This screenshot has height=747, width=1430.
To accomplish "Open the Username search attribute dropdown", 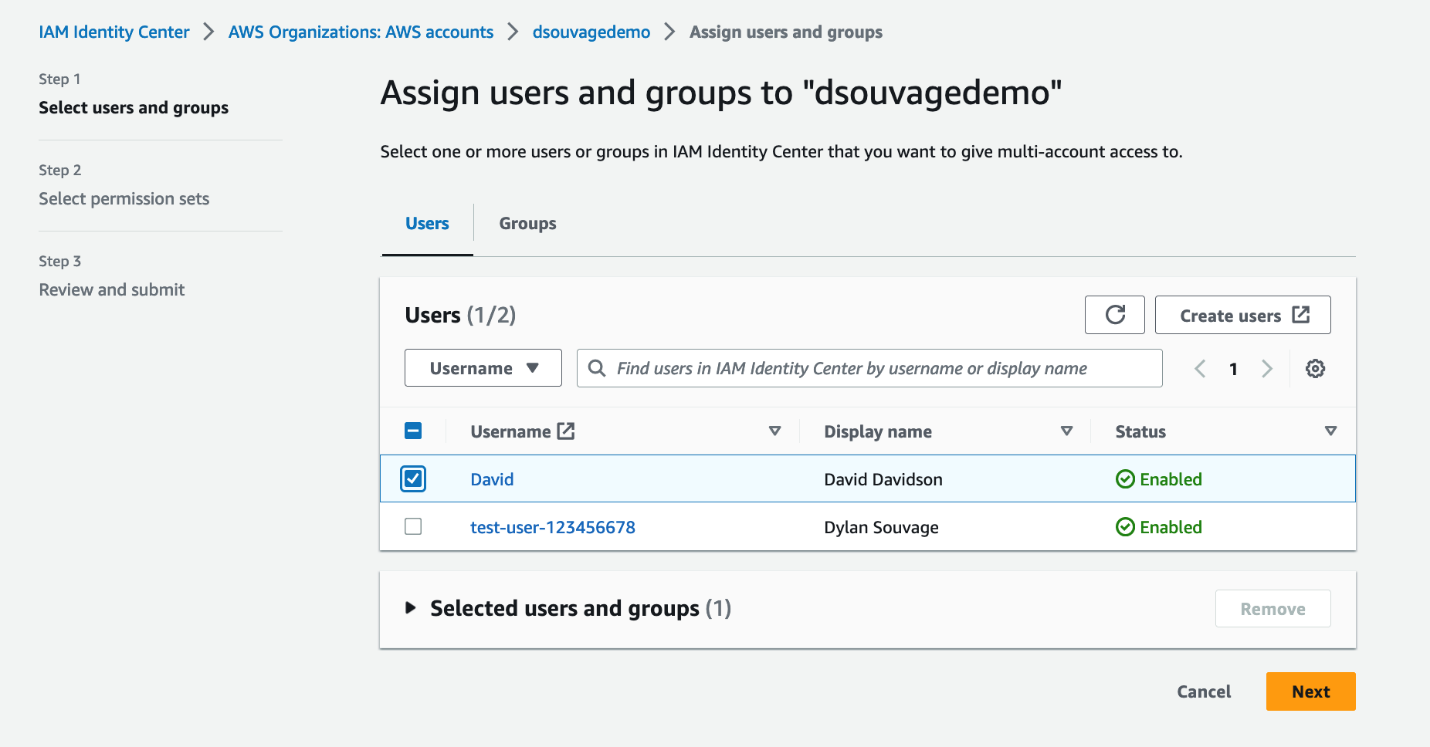I will pyautogui.click(x=483, y=368).
